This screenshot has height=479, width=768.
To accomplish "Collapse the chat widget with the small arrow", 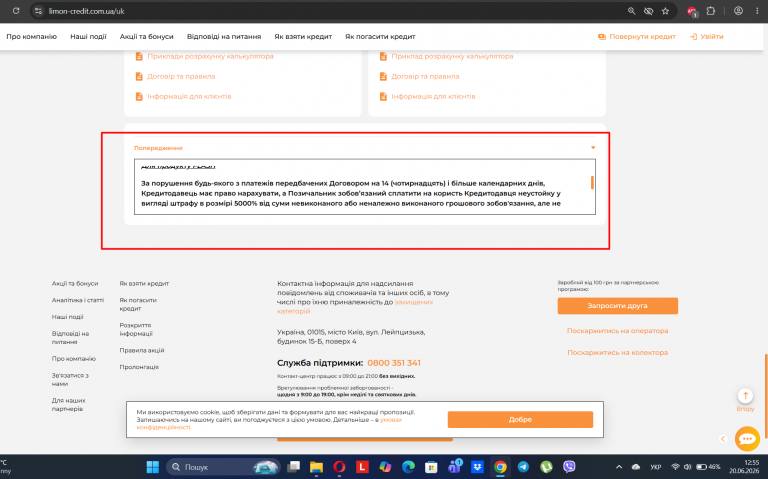I will 723,439.
